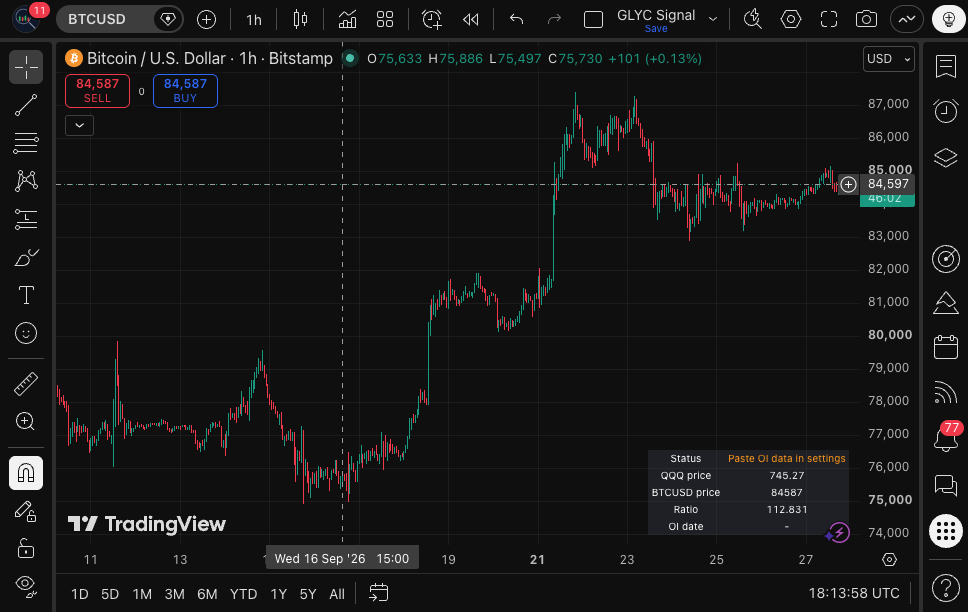968x612 pixels.
Task: Open the economic calendar panel
Action: pyautogui.click(x=945, y=347)
